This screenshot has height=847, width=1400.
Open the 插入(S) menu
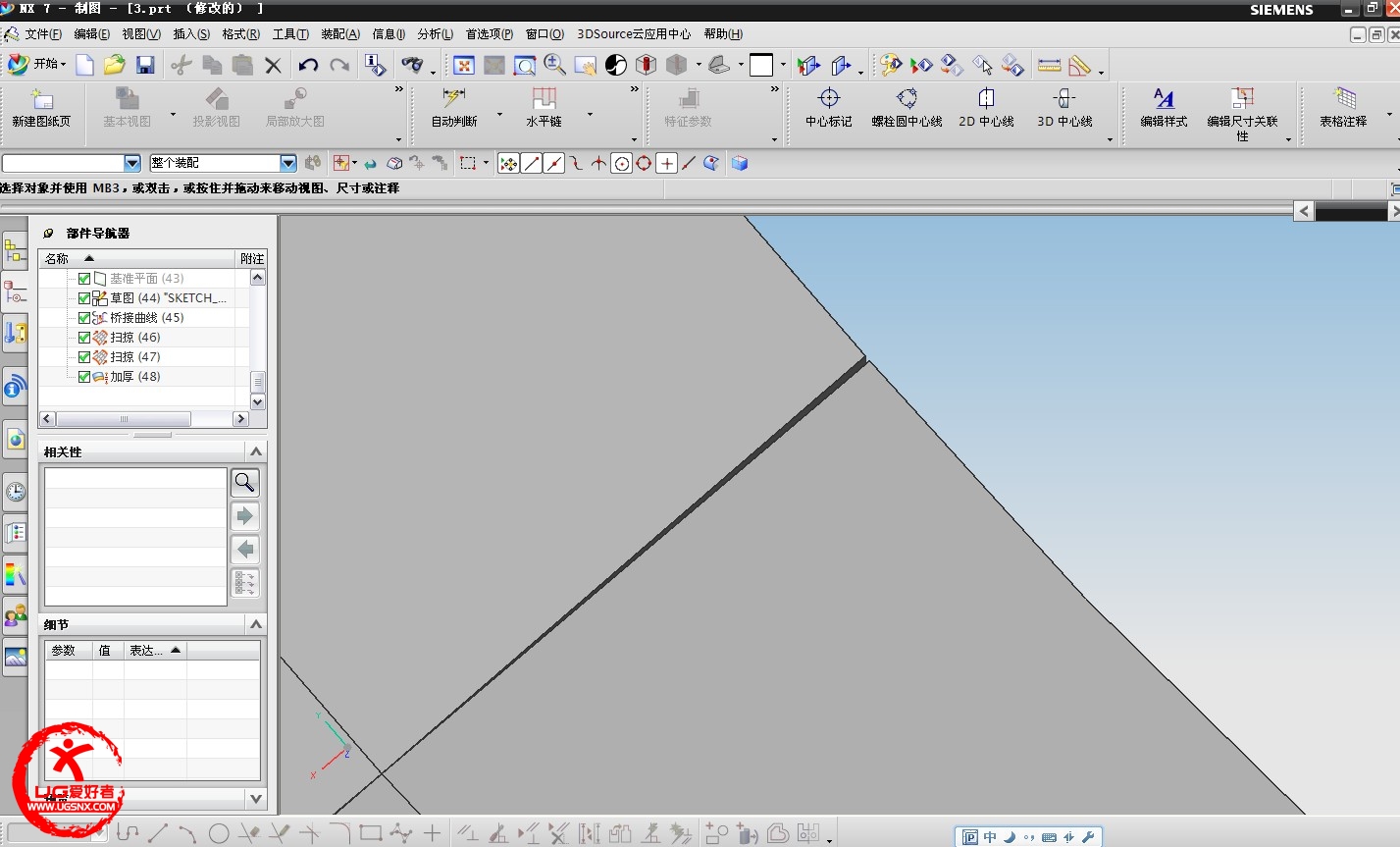[191, 34]
